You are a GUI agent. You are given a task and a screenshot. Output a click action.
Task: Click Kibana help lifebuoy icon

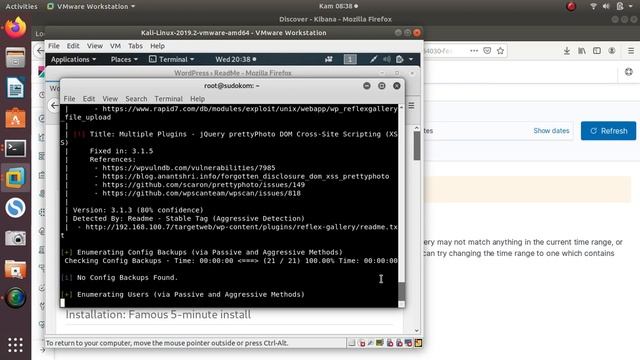pyautogui.click(x=629, y=72)
